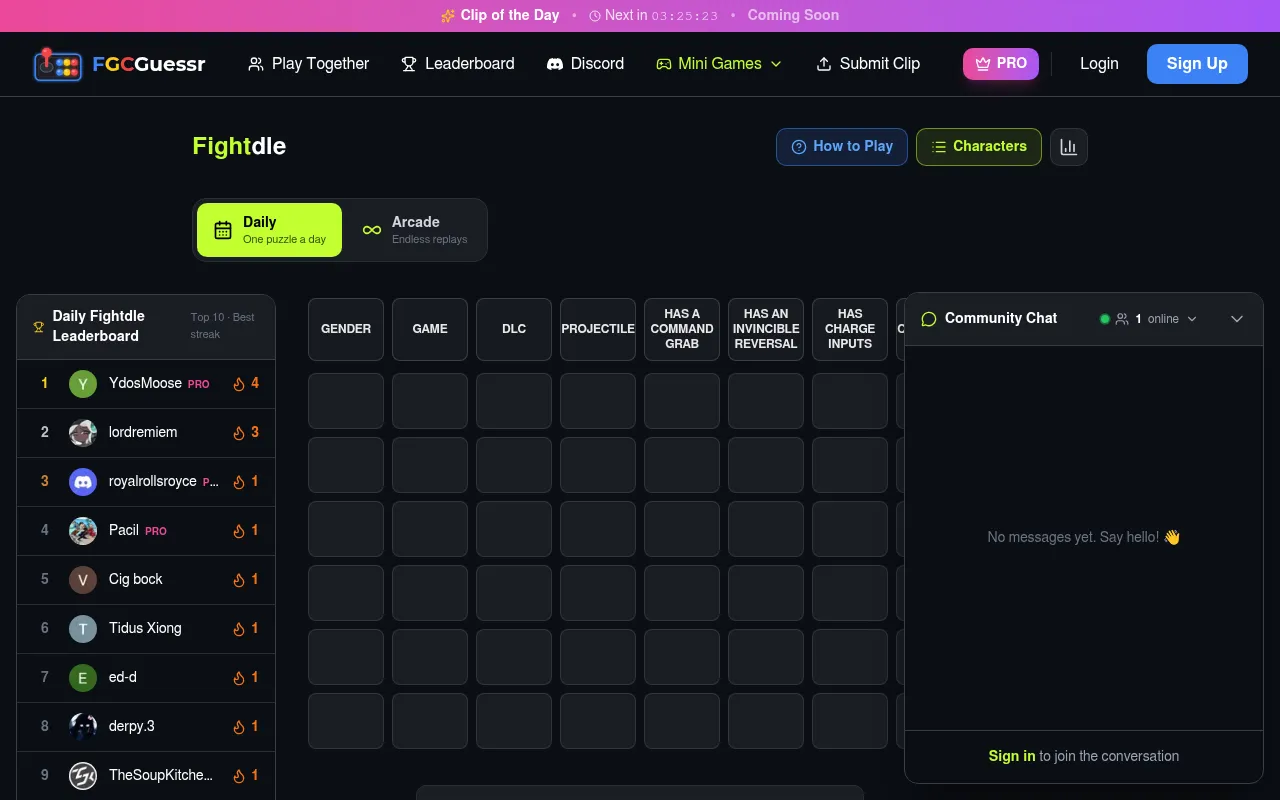This screenshot has height=800, width=1280.
Task: Click the HAS CHARGE INPUTS header
Action: click(850, 329)
